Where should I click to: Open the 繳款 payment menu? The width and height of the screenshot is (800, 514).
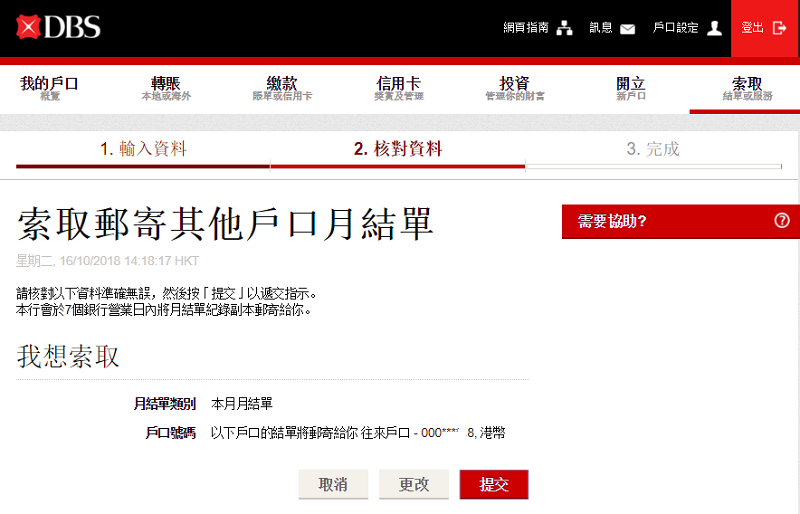(x=282, y=88)
